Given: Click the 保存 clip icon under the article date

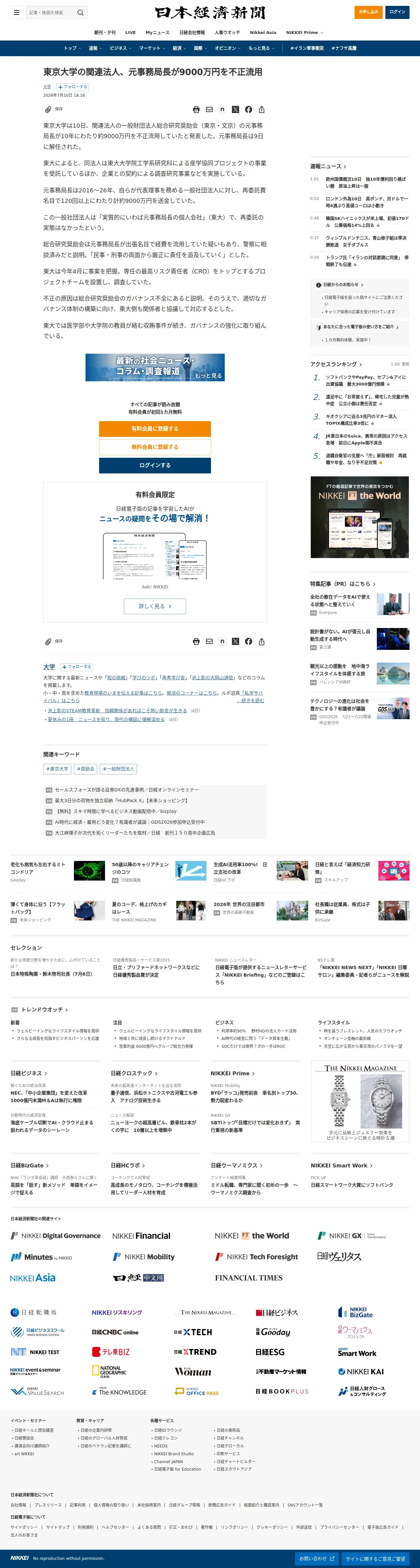Looking at the screenshot, I should coord(48,109).
